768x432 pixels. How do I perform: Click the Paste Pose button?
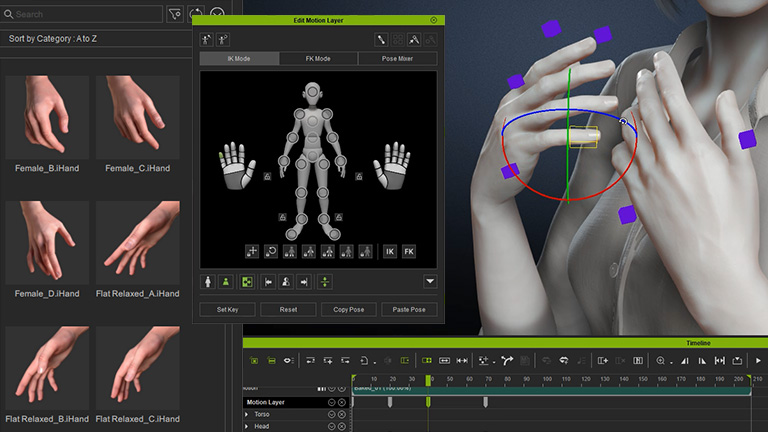(409, 310)
